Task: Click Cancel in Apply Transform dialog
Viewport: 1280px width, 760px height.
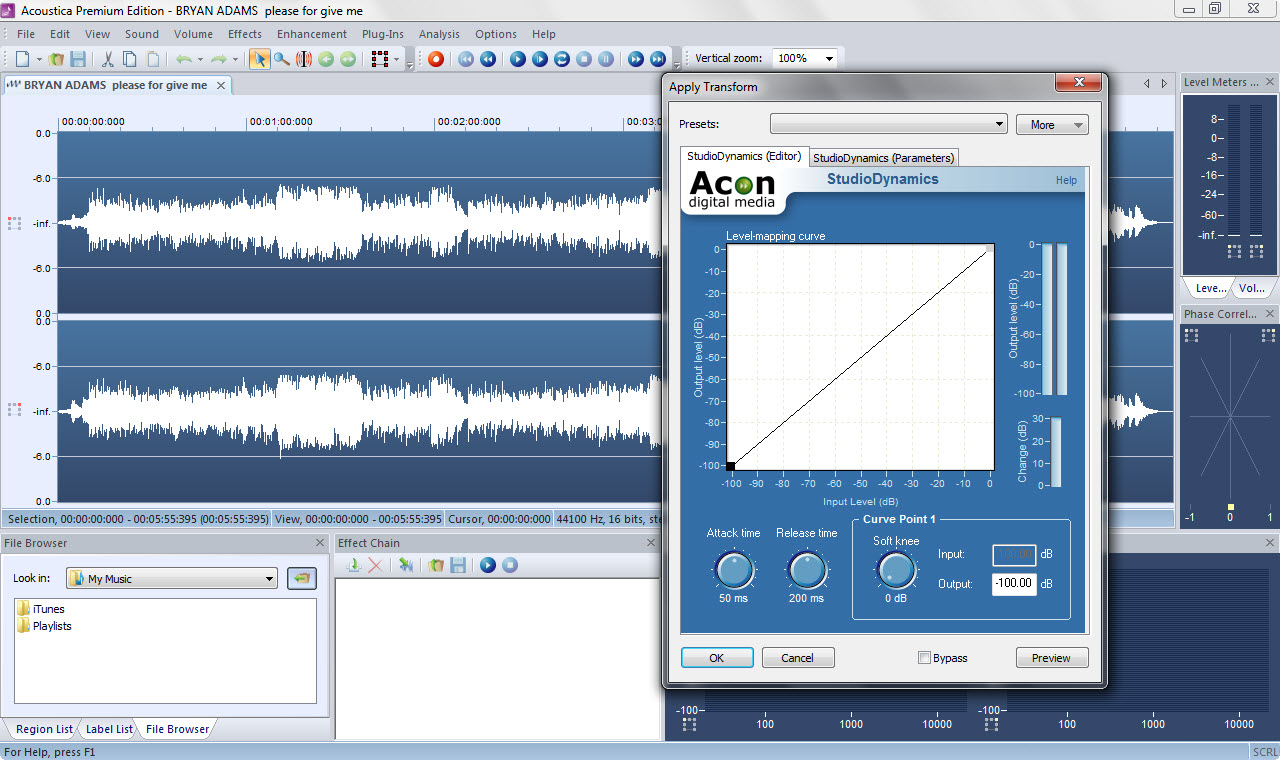Action: (x=798, y=658)
